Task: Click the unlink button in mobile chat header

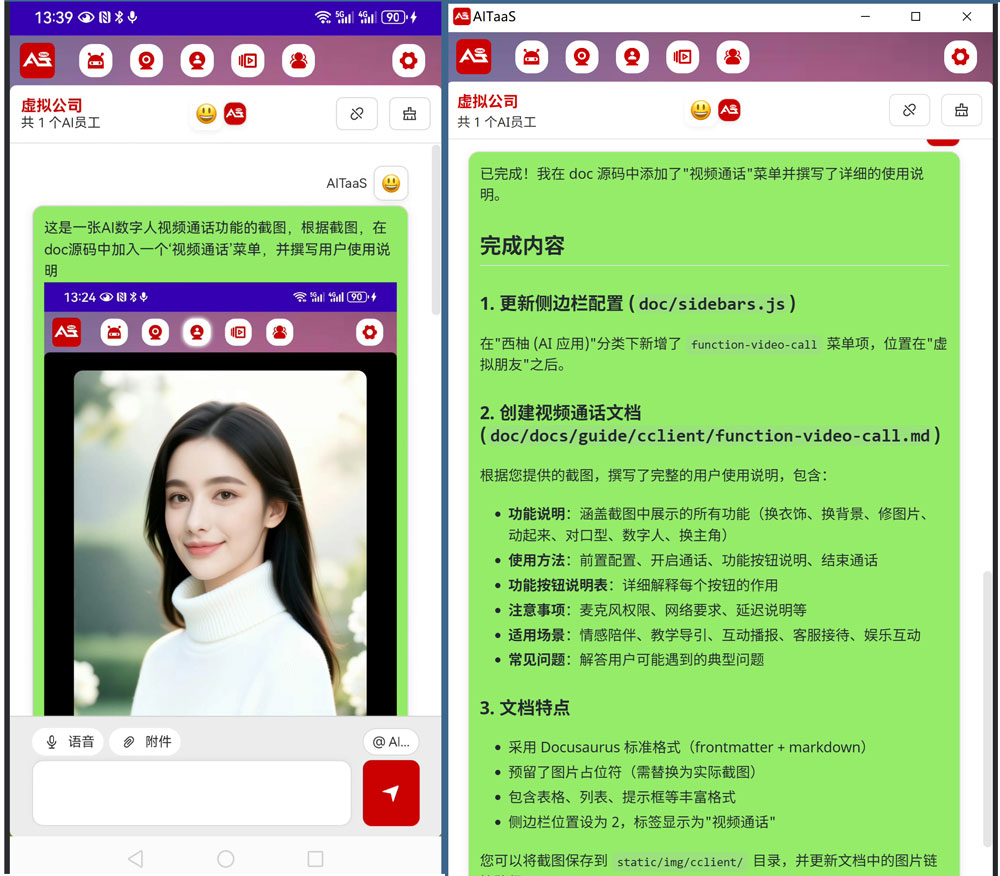Action: [357, 113]
